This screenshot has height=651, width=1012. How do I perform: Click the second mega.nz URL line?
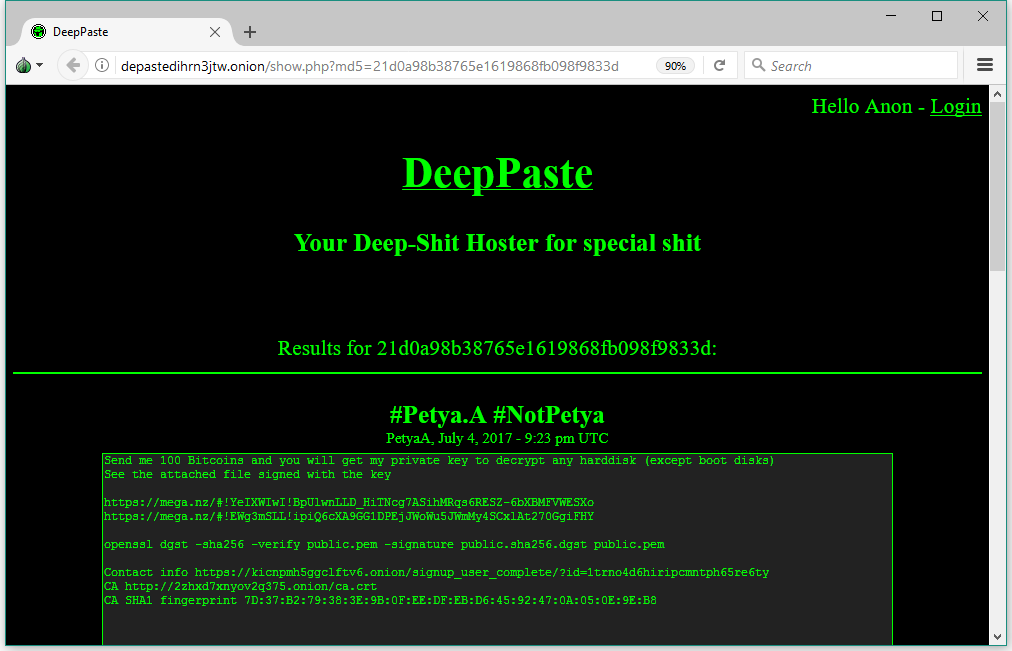coord(349,517)
